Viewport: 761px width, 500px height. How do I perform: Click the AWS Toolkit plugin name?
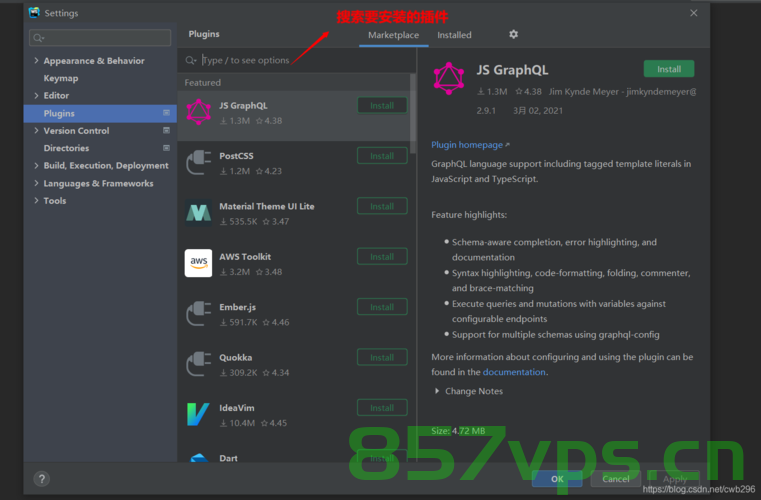pyautogui.click(x=245, y=256)
